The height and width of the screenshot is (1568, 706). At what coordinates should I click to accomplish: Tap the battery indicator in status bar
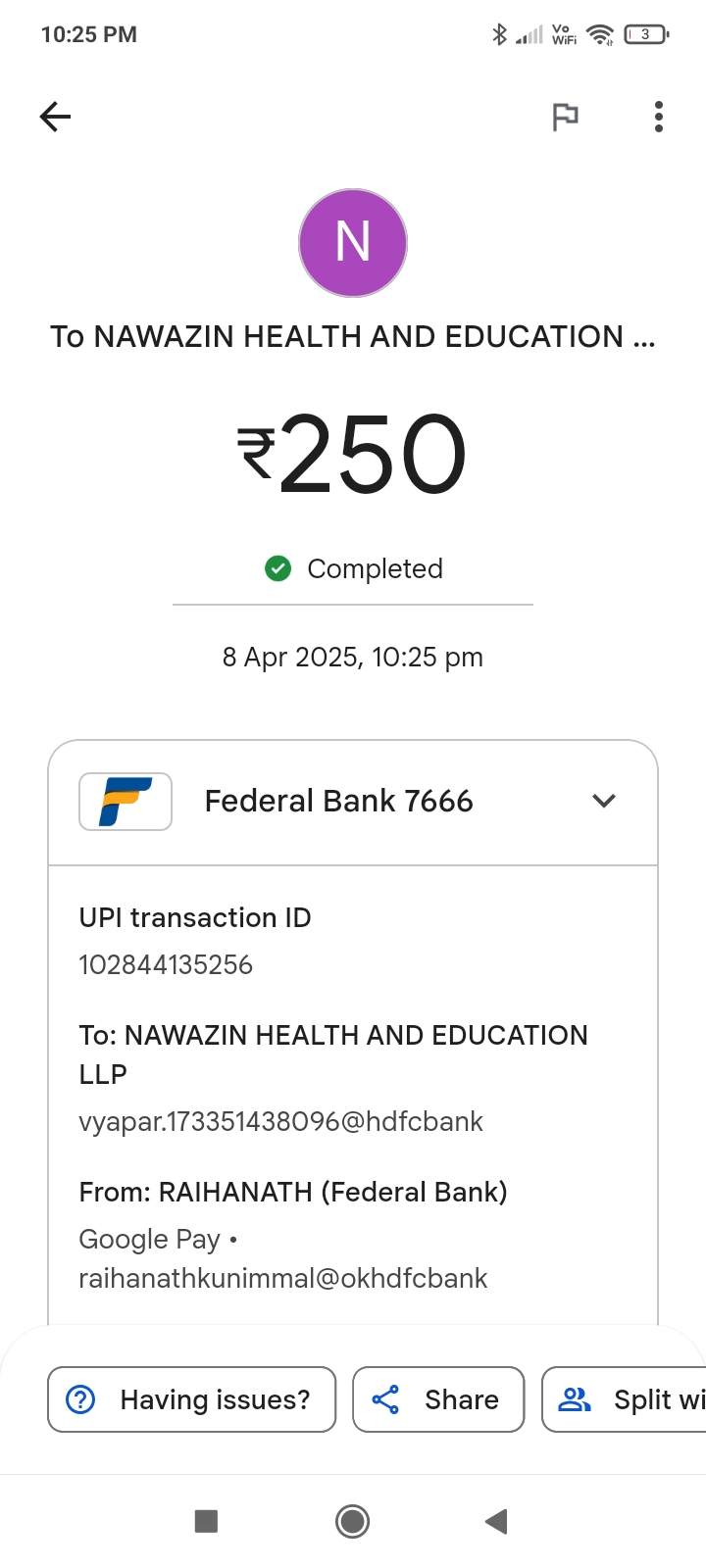[x=645, y=35]
